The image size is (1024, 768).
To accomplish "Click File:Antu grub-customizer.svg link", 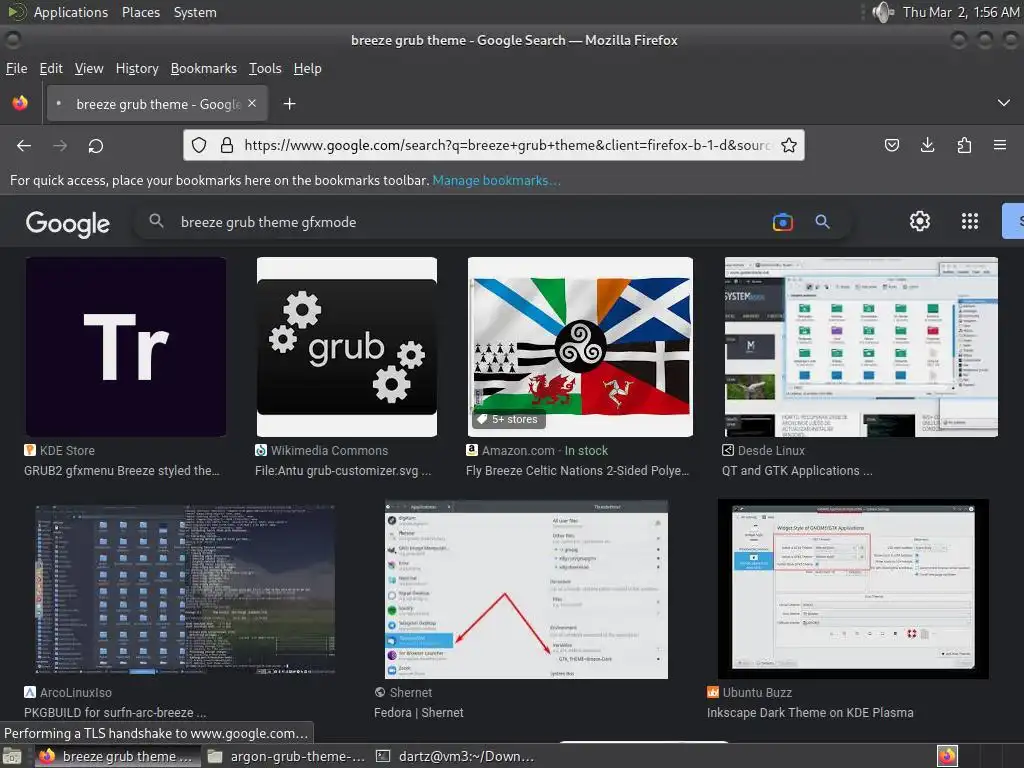I will (x=343, y=471).
